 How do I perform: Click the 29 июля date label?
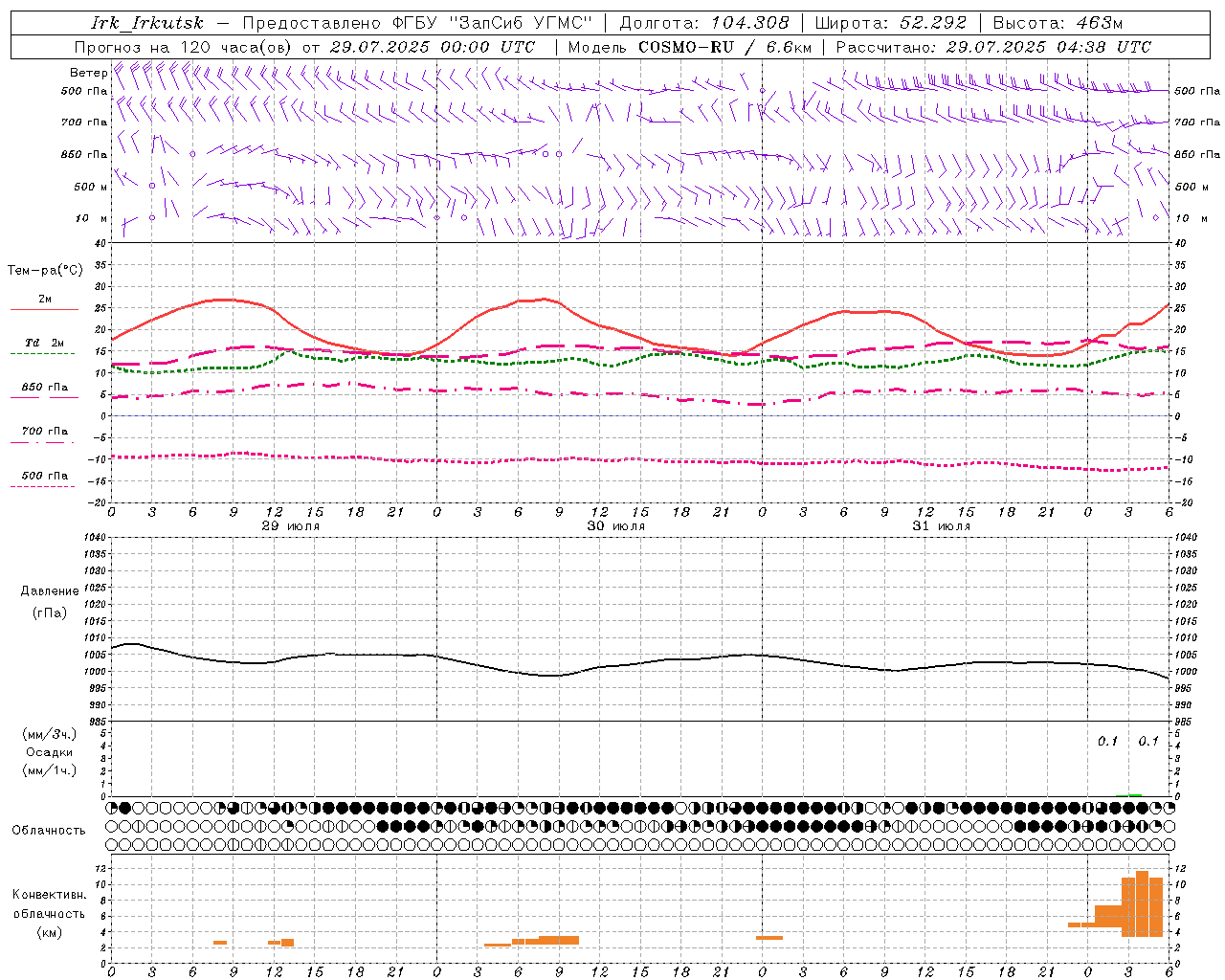(291, 526)
